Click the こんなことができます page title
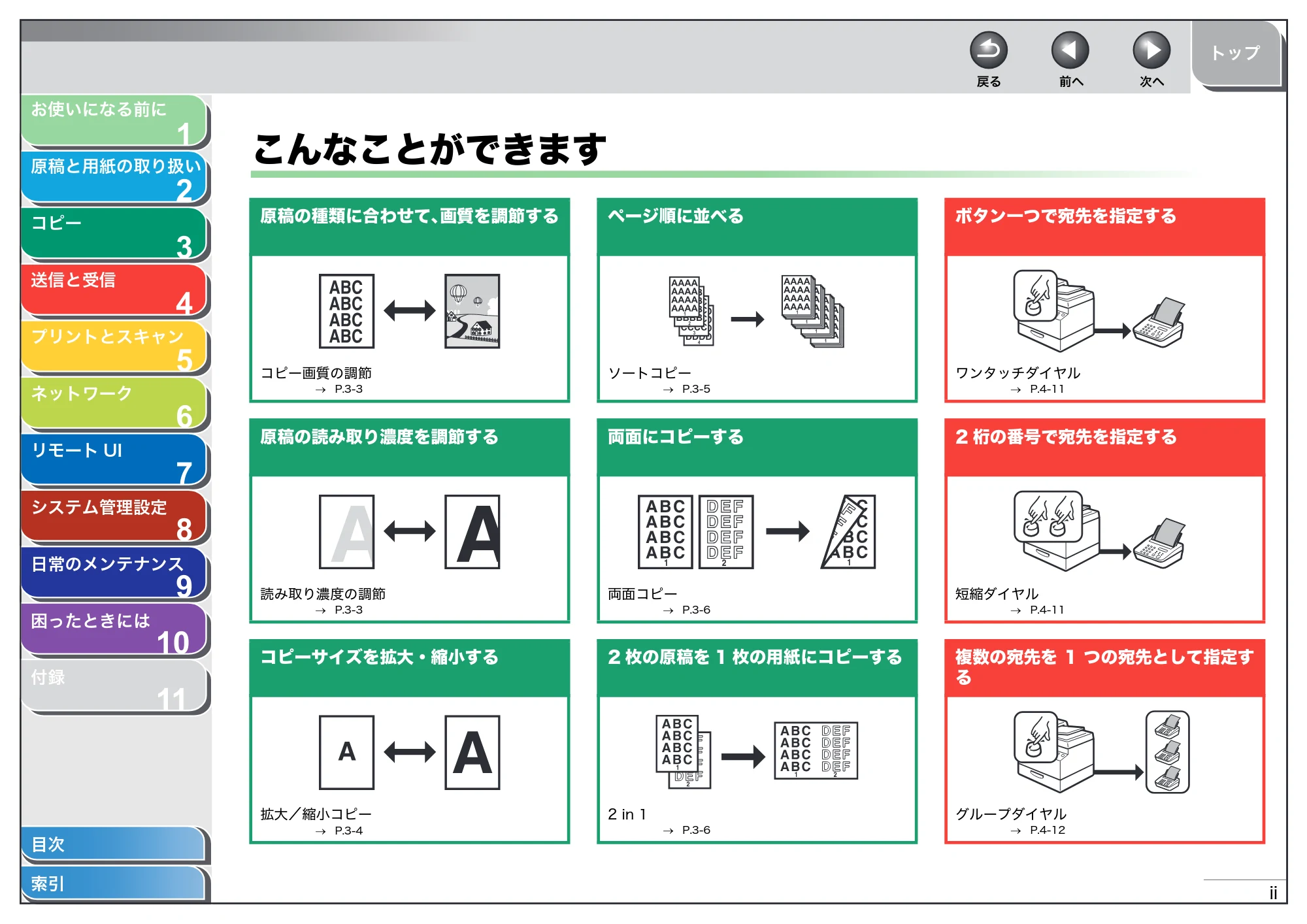This screenshot has width=1307, height=924. [430, 149]
